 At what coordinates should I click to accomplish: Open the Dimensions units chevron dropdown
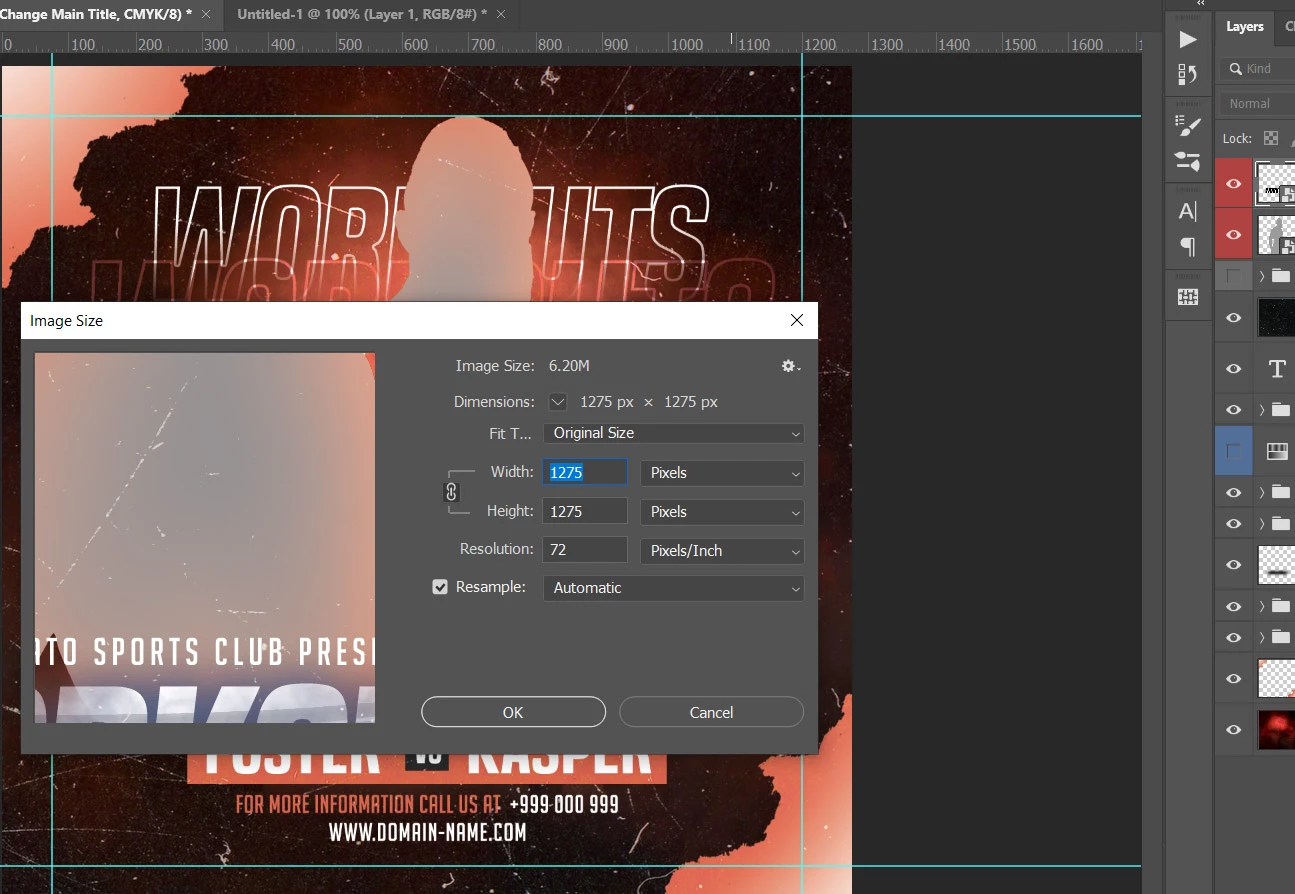558,402
